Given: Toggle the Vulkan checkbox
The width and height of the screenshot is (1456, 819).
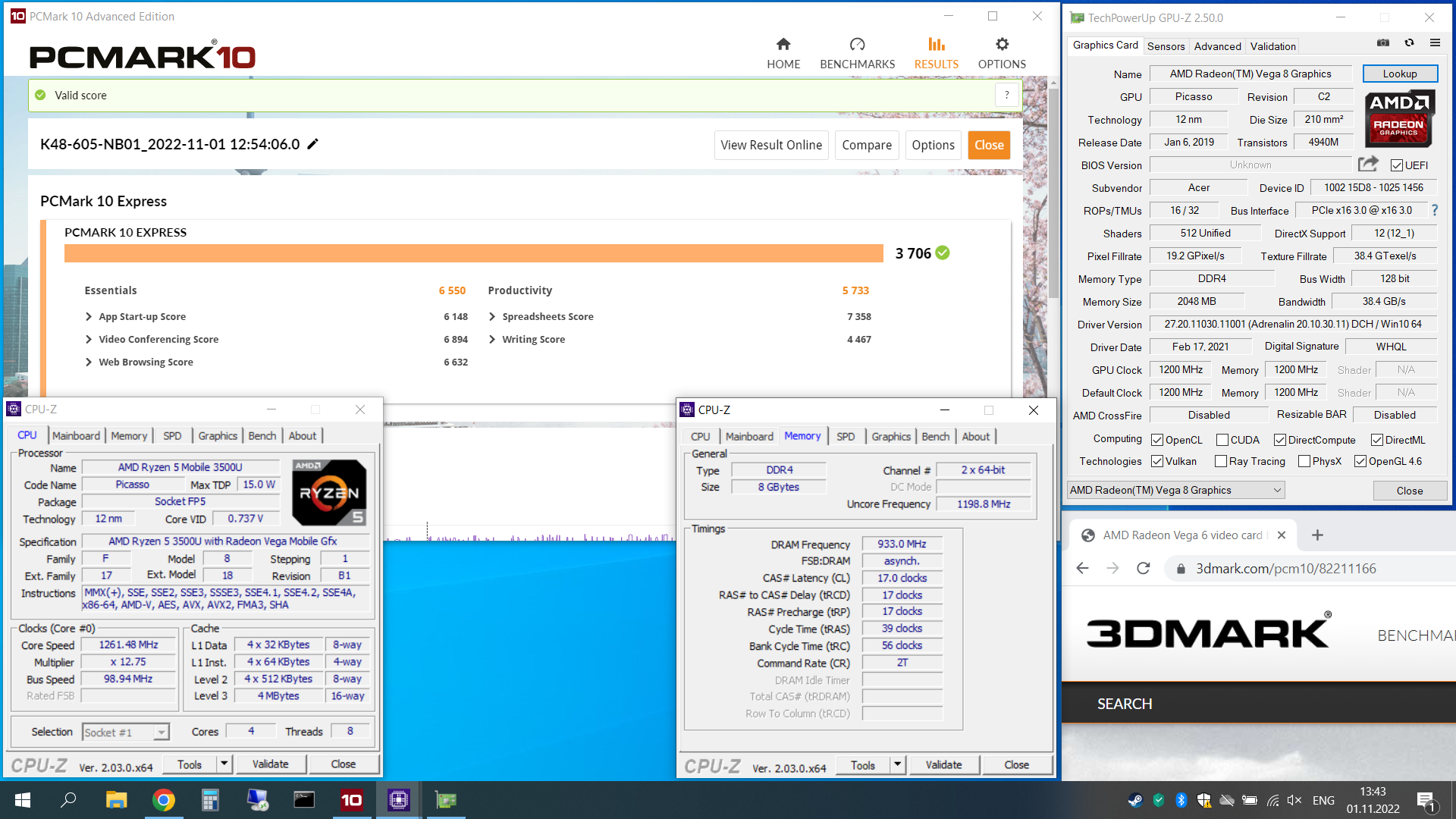Looking at the screenshot, I should (x=1157, y=461).
